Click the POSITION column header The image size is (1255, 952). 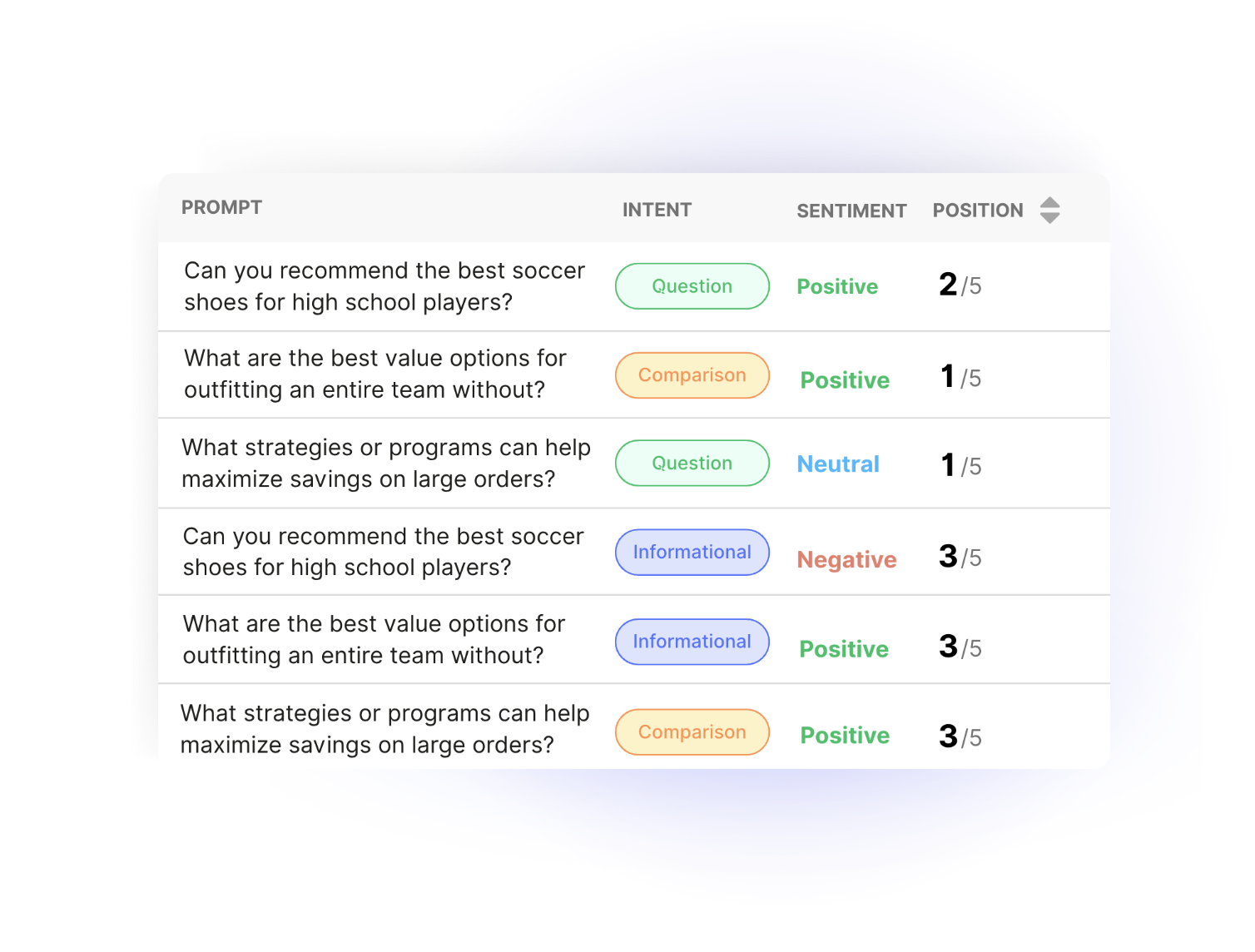coord(978,211)
